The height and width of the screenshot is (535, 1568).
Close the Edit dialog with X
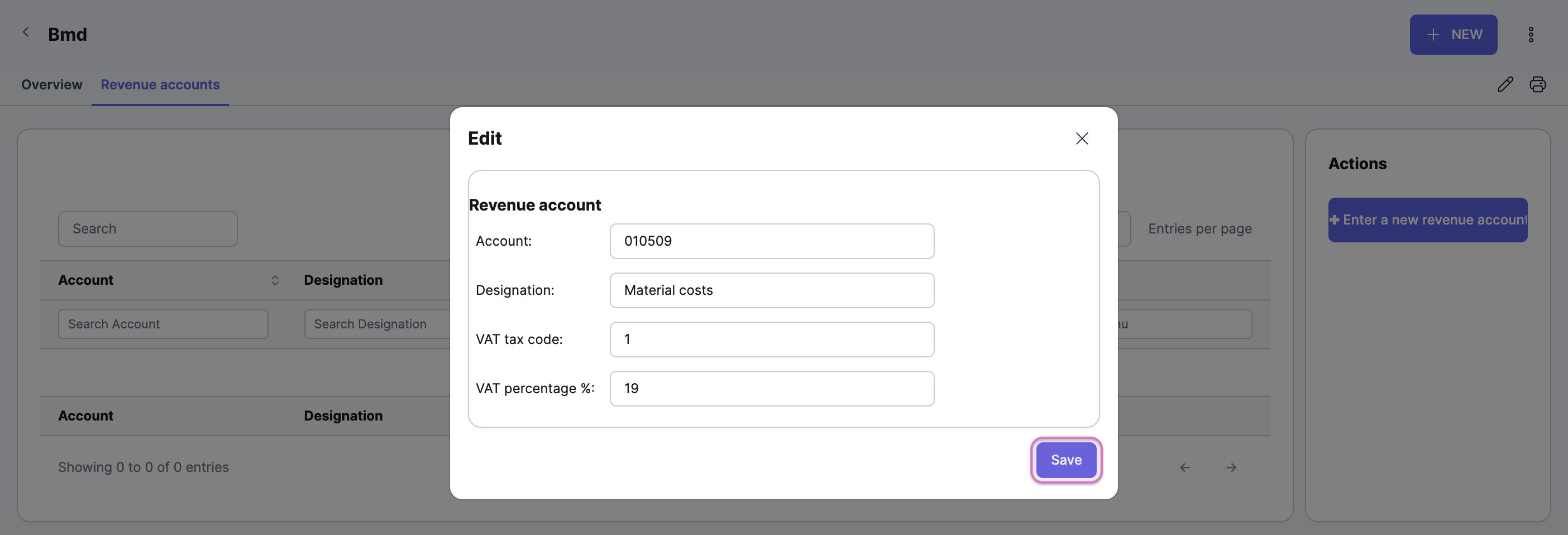pos(1082,138)
